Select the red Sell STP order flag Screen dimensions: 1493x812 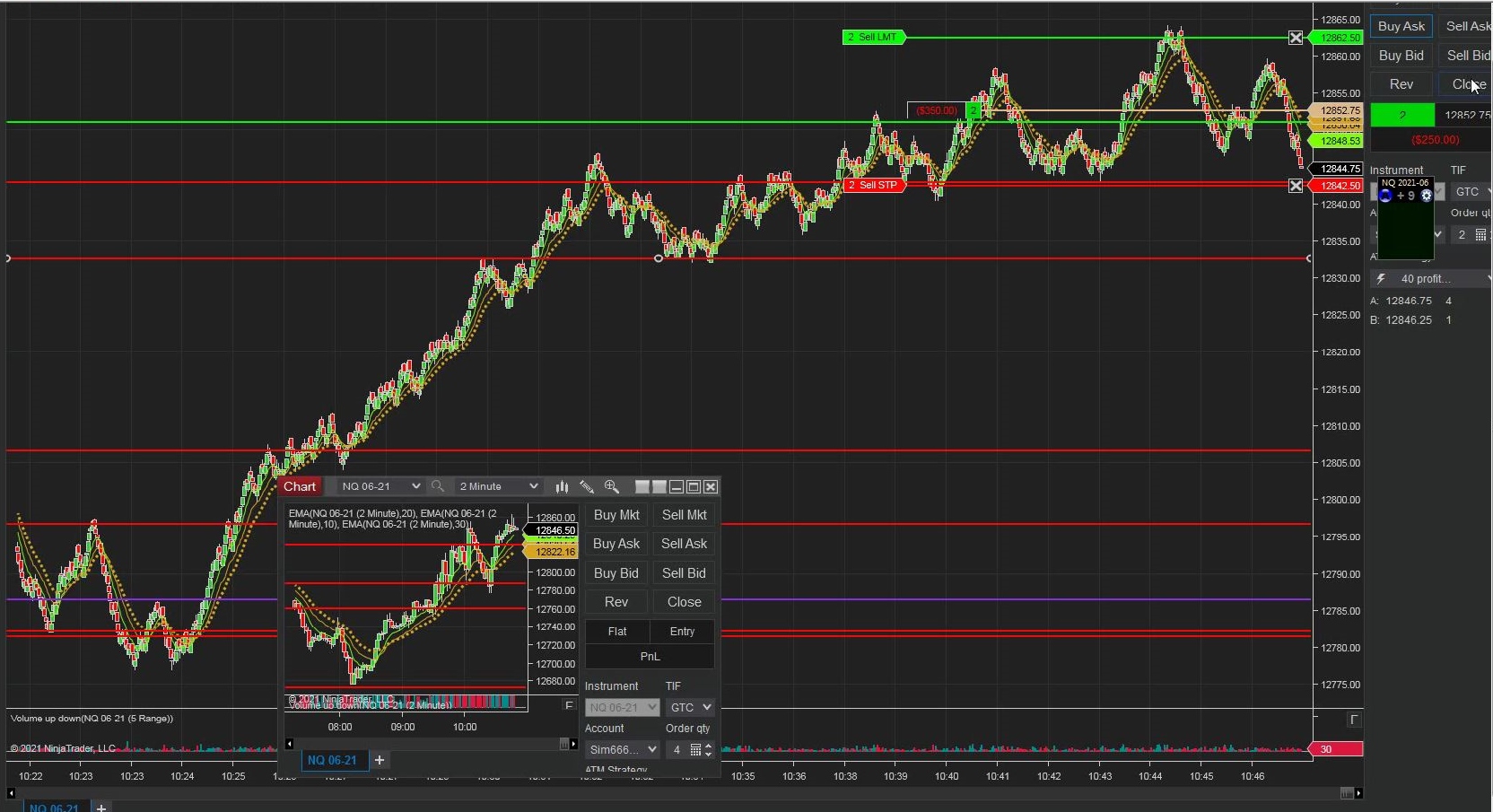coord(876,186)
